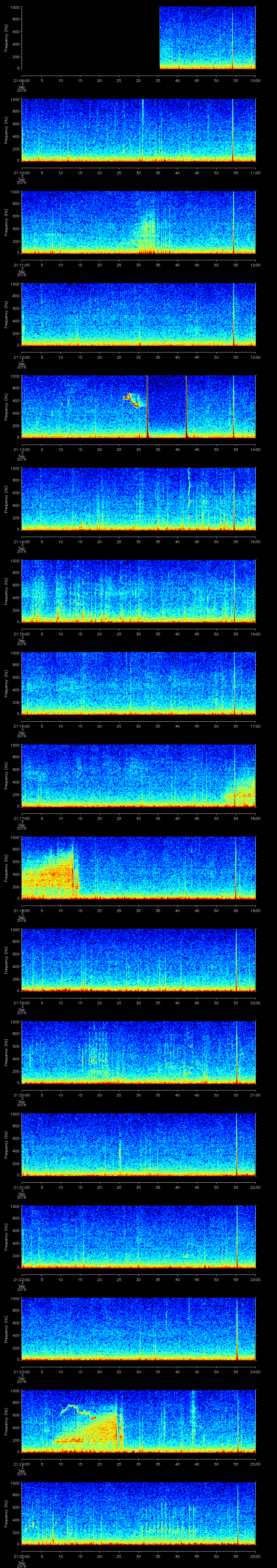Select the spectrogram panel starting at 21:15:00
This screenshot has height=1568, width=277.
(x=139, y=591)
